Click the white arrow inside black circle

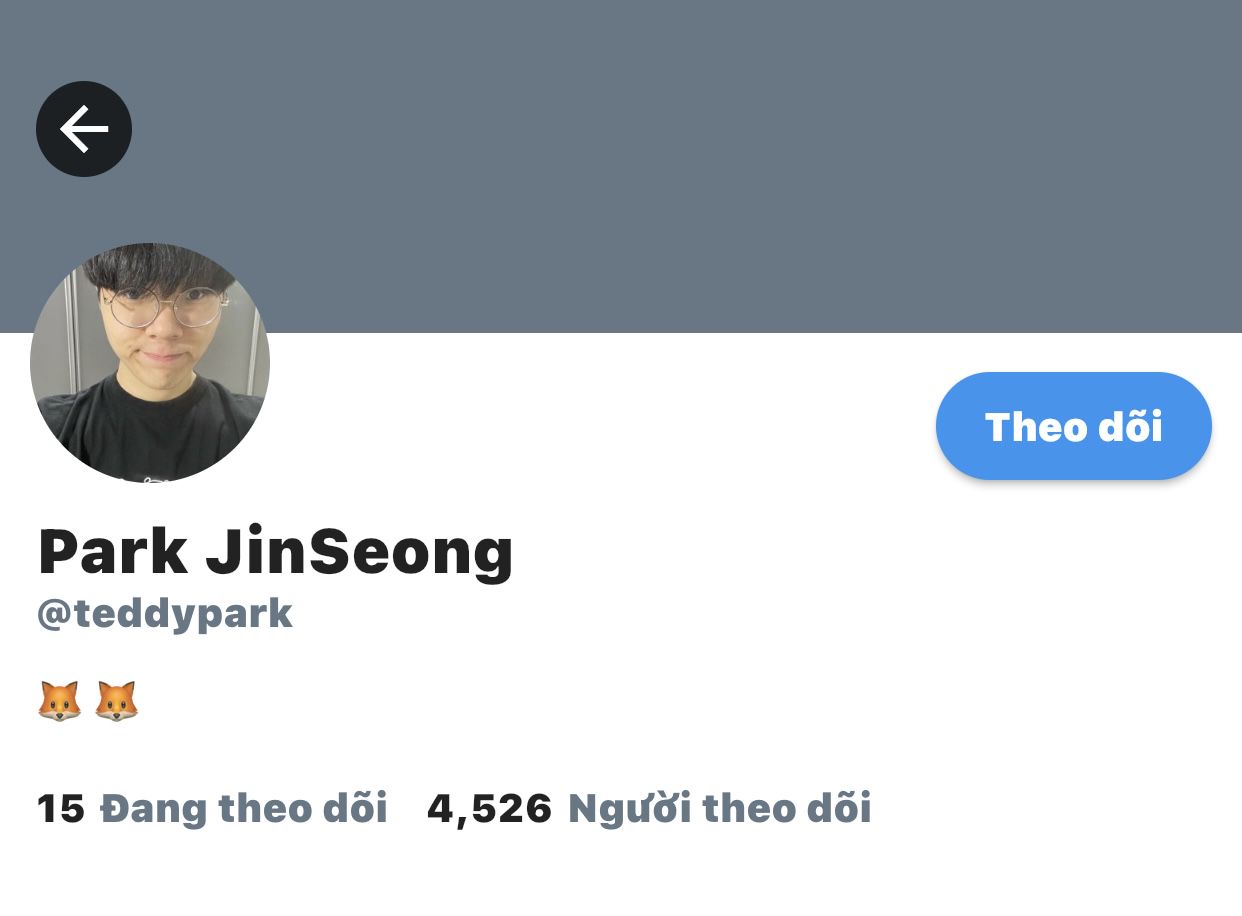(x=84, y=129)
